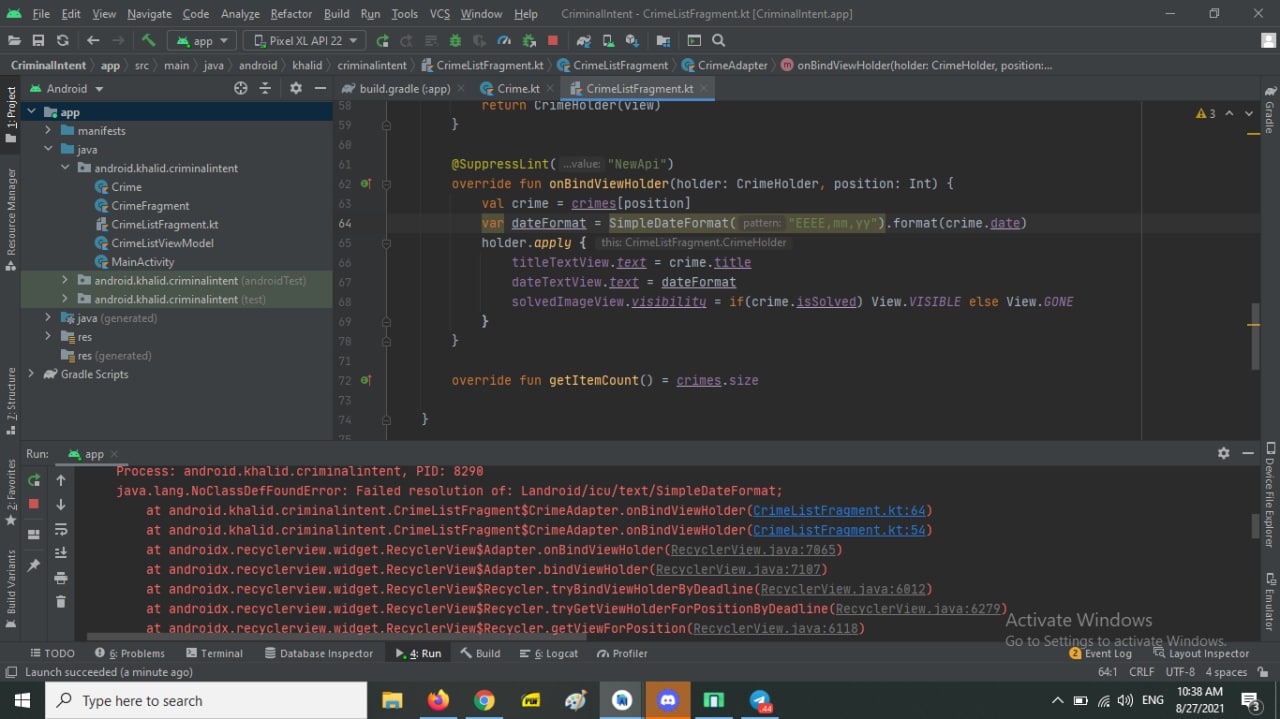Viewport: 1280px width, 719px height.
Task: Open the app run configuration dropdown
Action: (202, 40)
